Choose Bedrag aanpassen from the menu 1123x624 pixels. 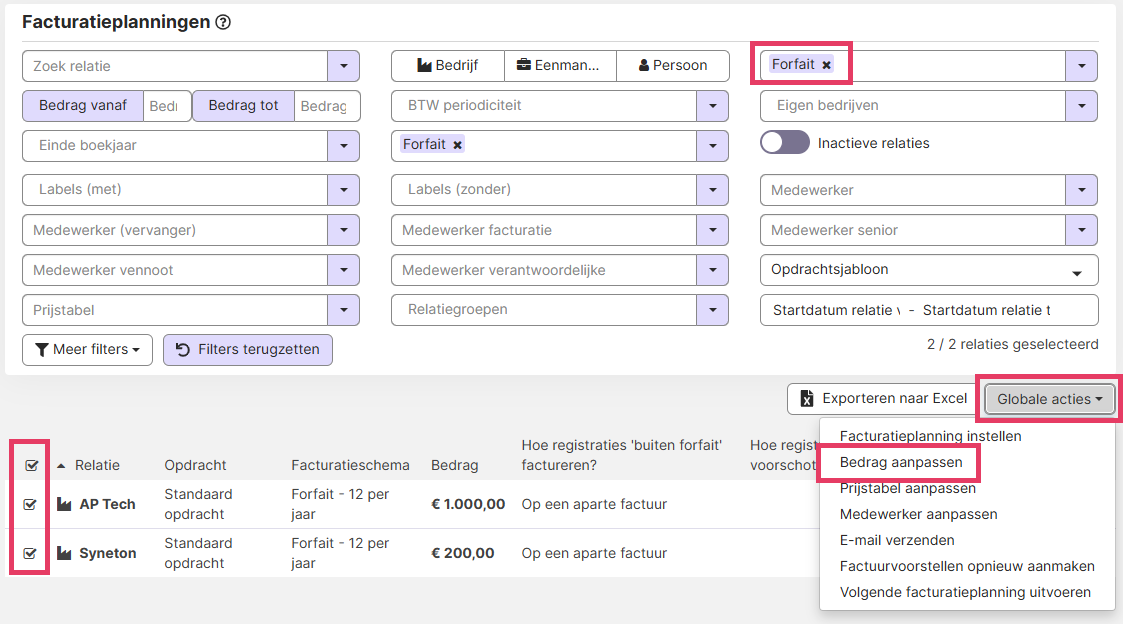(901, 462)
